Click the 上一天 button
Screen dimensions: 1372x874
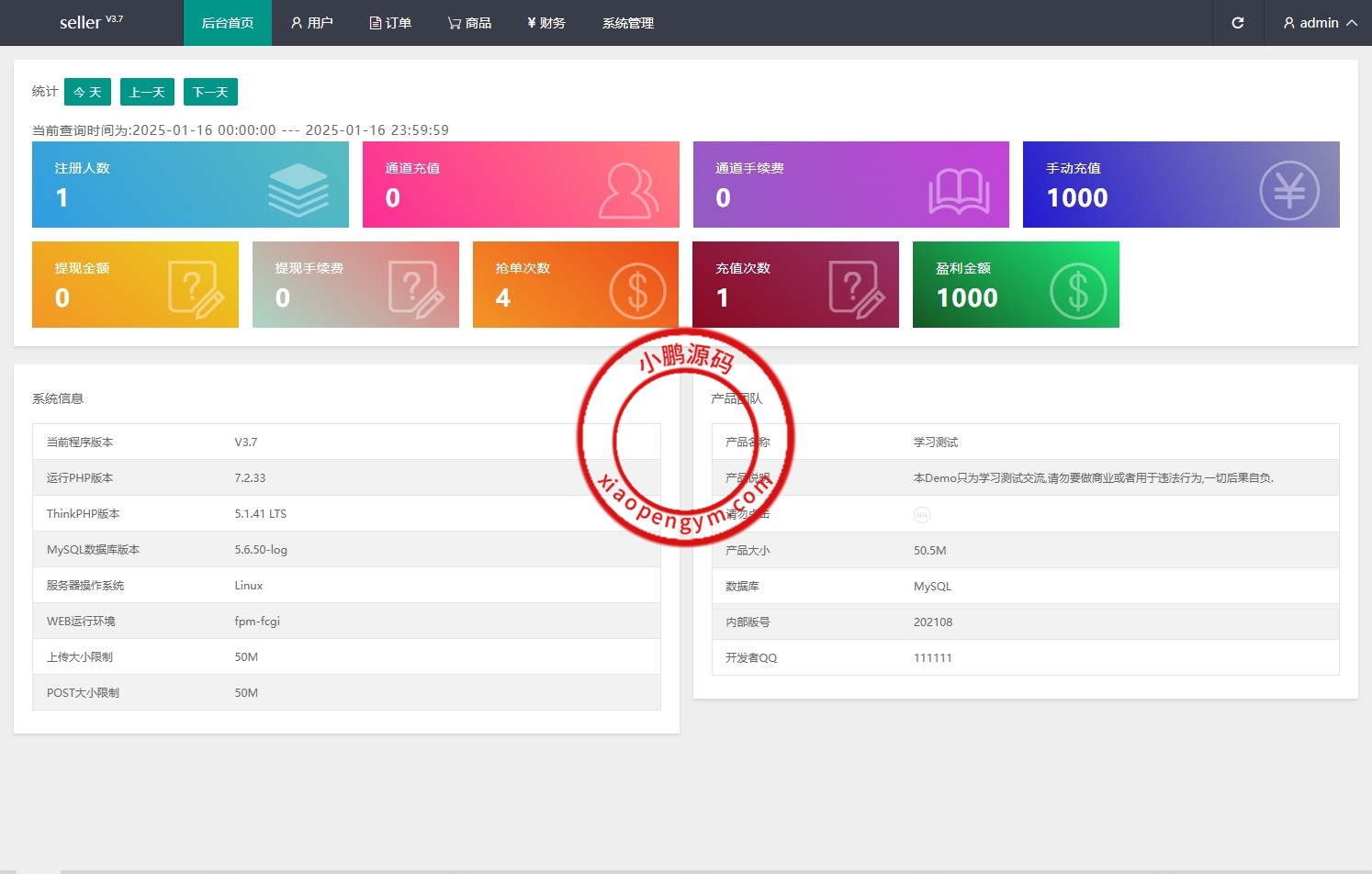click(x=147, y=92)
